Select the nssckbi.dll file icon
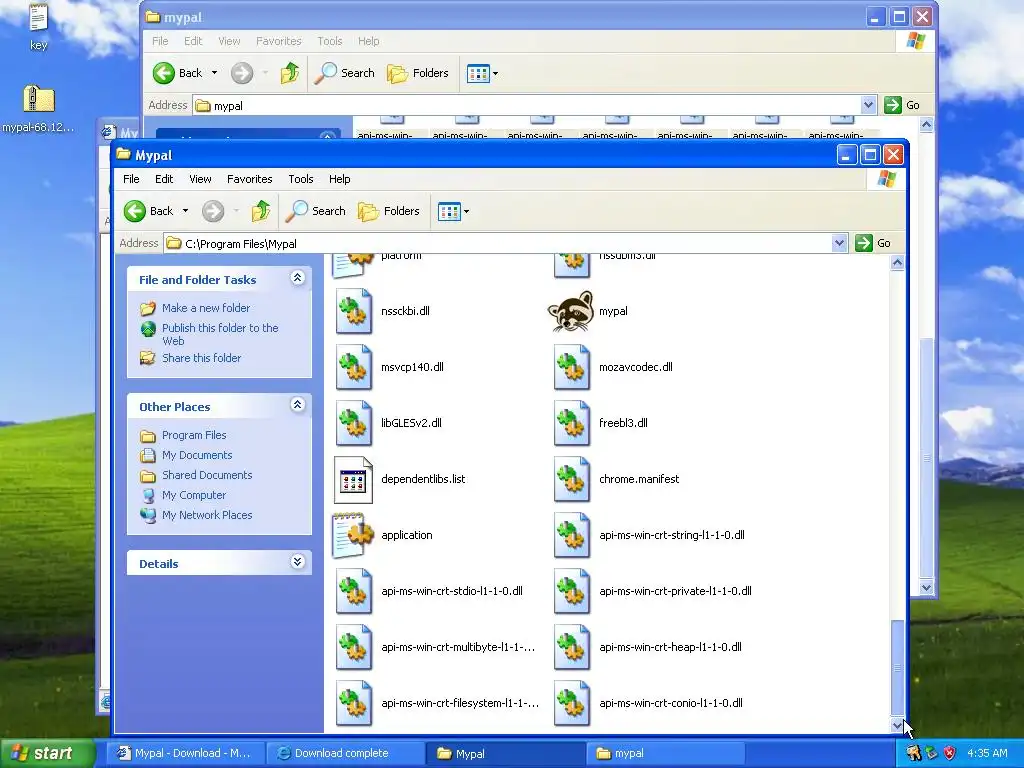 point(353,312)
